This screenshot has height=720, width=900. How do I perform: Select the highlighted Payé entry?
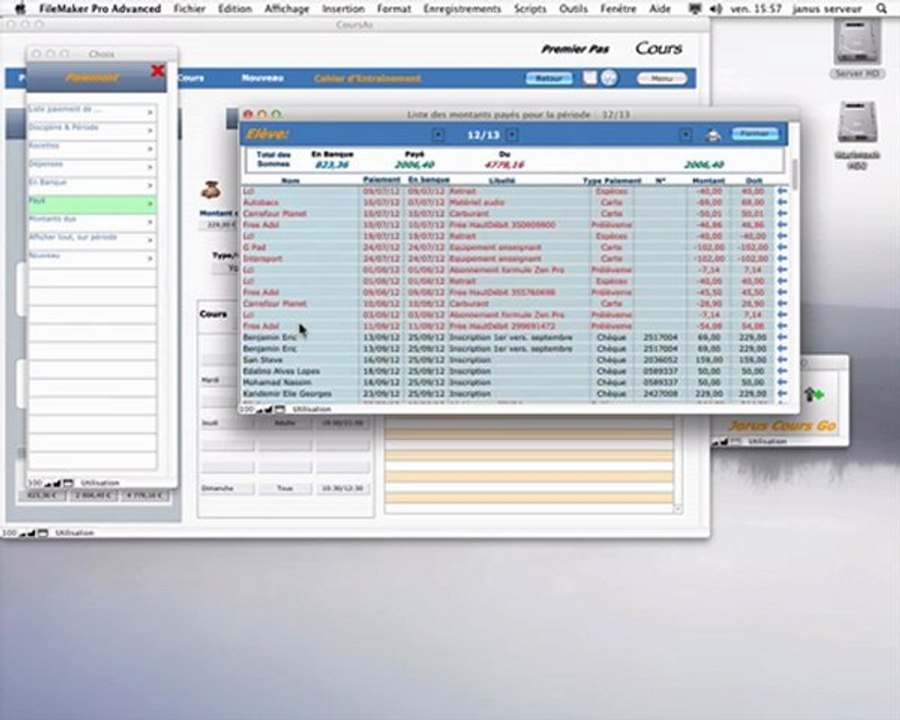tap(92, 204)
